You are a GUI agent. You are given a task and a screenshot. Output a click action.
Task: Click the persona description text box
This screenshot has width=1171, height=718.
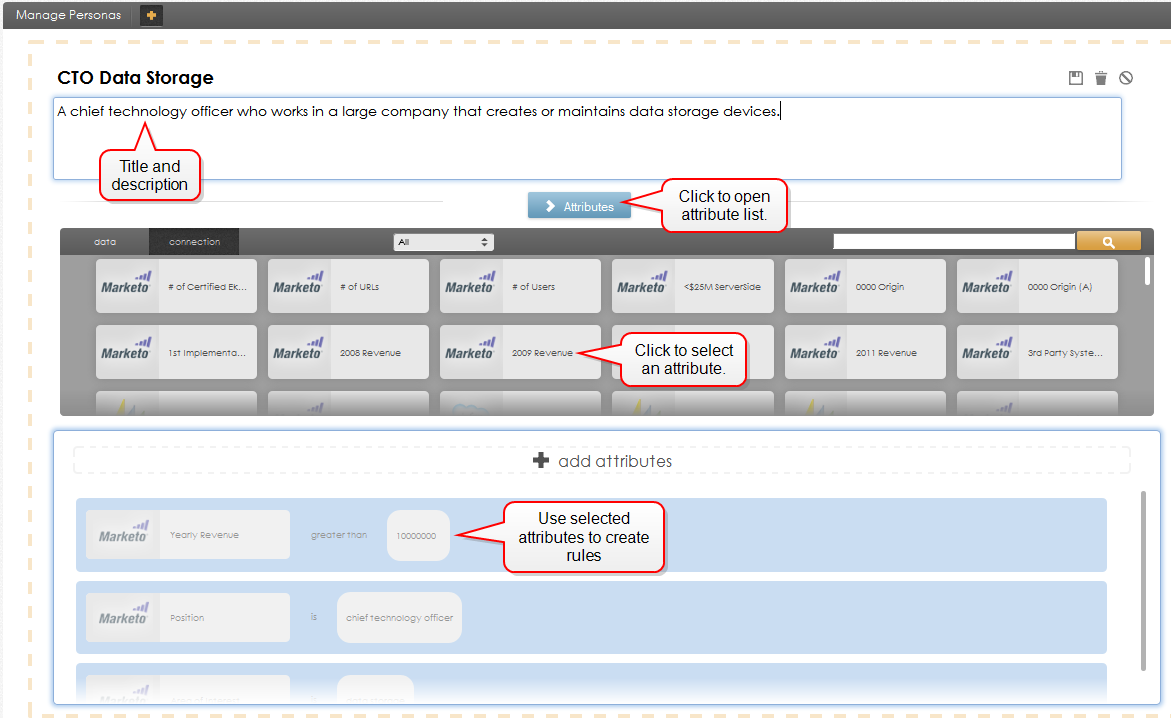586,138
